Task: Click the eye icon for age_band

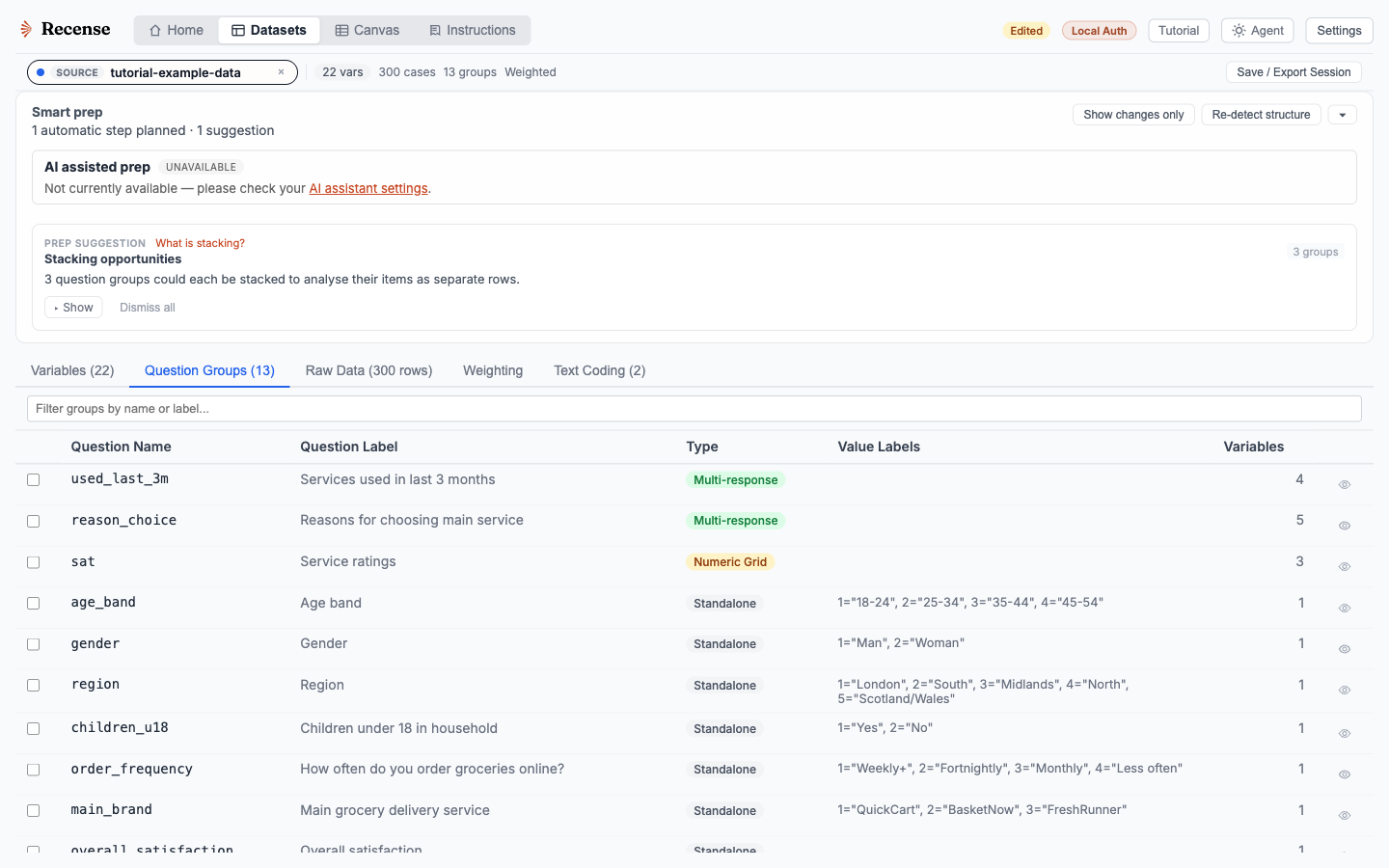Action: click(x=1345, y=608)
